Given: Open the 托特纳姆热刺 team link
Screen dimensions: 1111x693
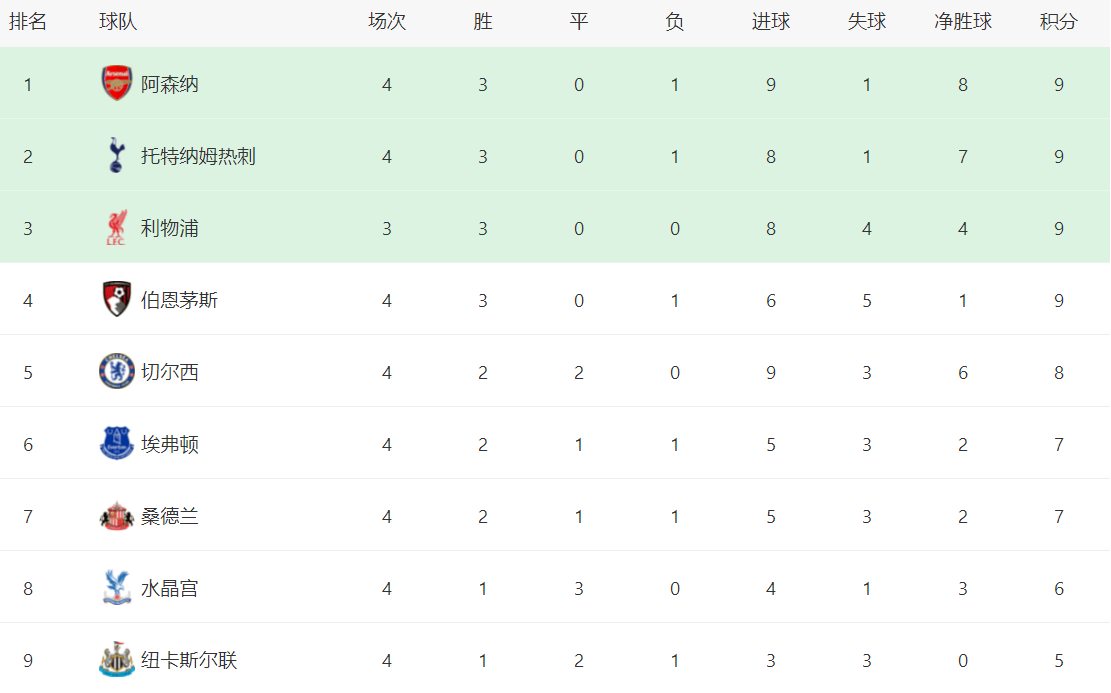Looking at the screenshot, I should click(198, 156).
